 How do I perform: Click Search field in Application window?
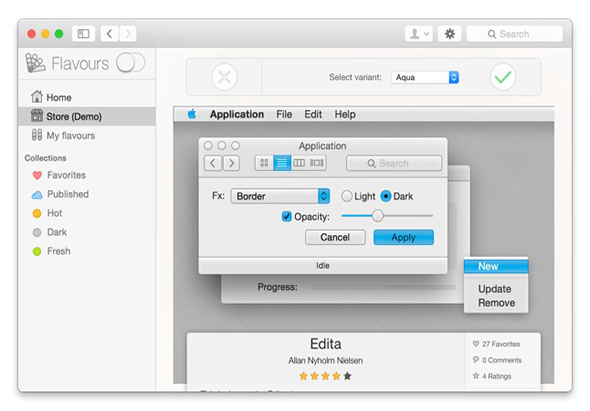click(394, 163)
